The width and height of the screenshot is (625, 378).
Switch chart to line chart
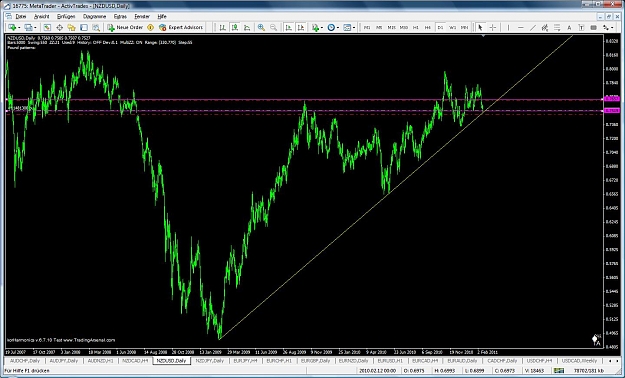pyautogui.click(x=247, y=28)
